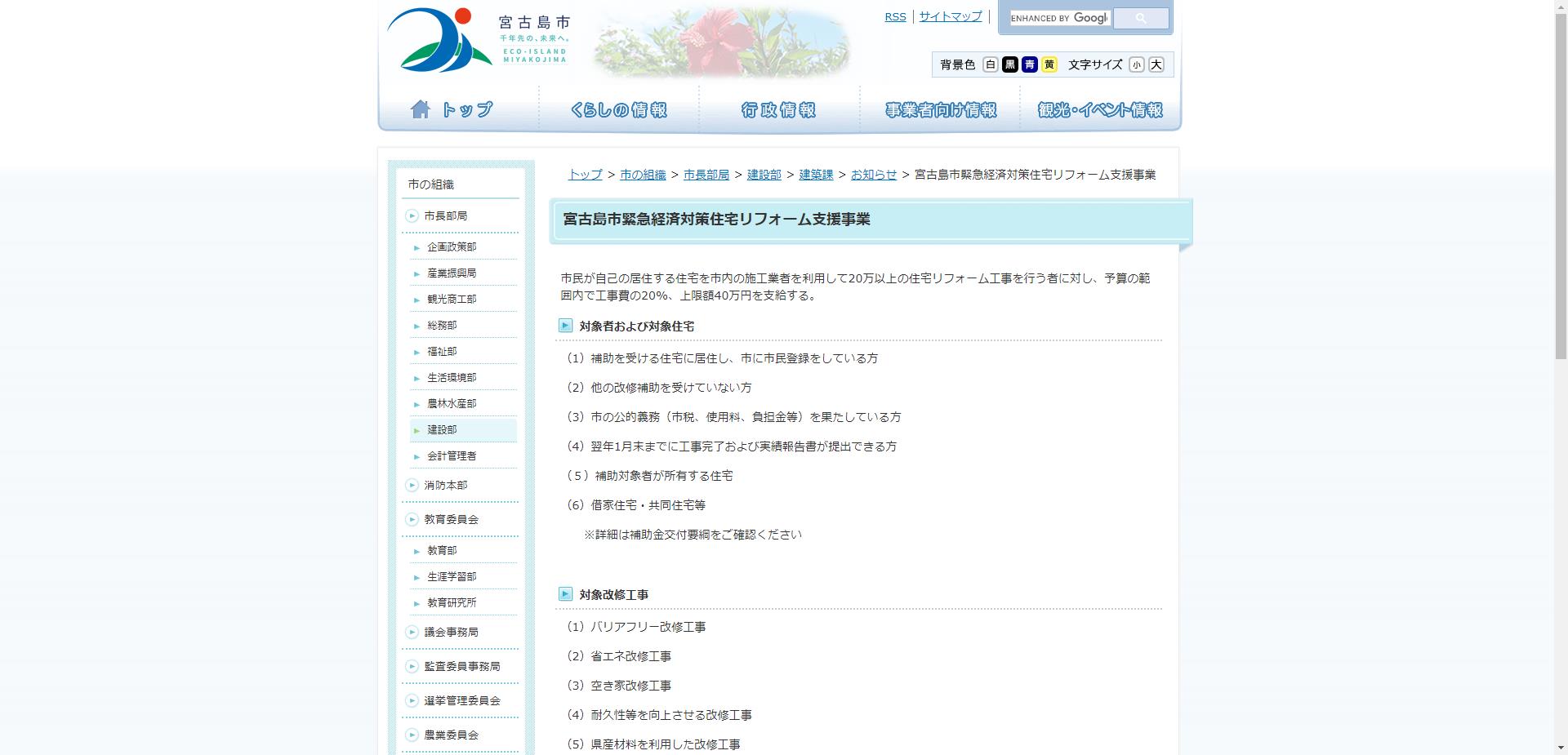This screenshot has width=1568, height=755.
Task: Click the arrow icon next to 建設部 in sidebar
Action: click(x=417, y=429)
